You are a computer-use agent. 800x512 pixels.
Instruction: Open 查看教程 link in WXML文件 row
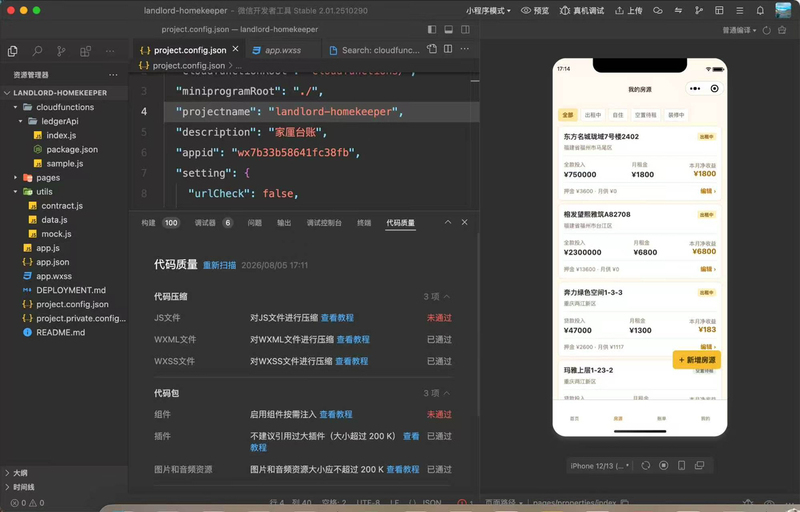point(353,339)
